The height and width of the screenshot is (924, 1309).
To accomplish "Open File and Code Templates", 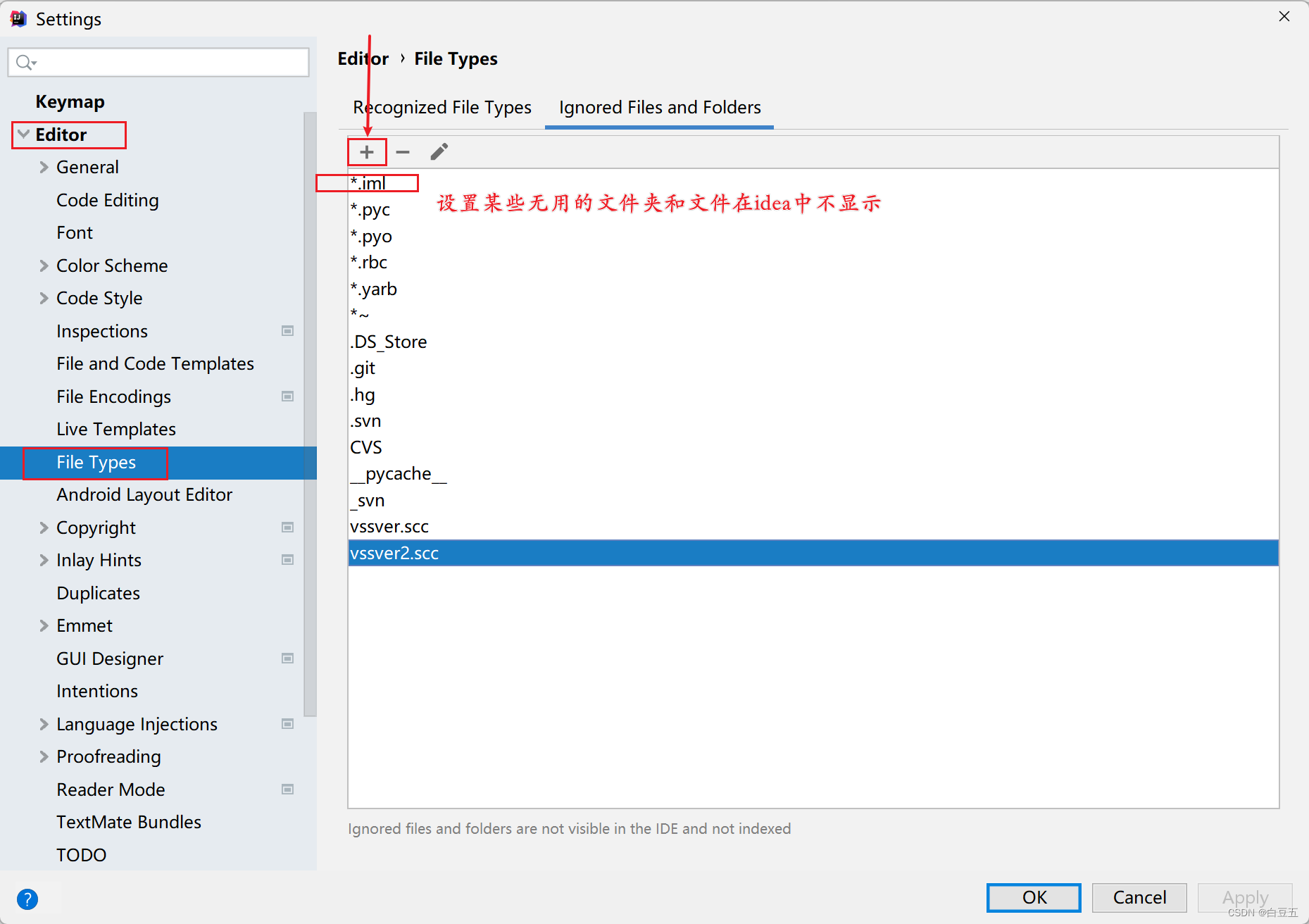I will [156, 363].
